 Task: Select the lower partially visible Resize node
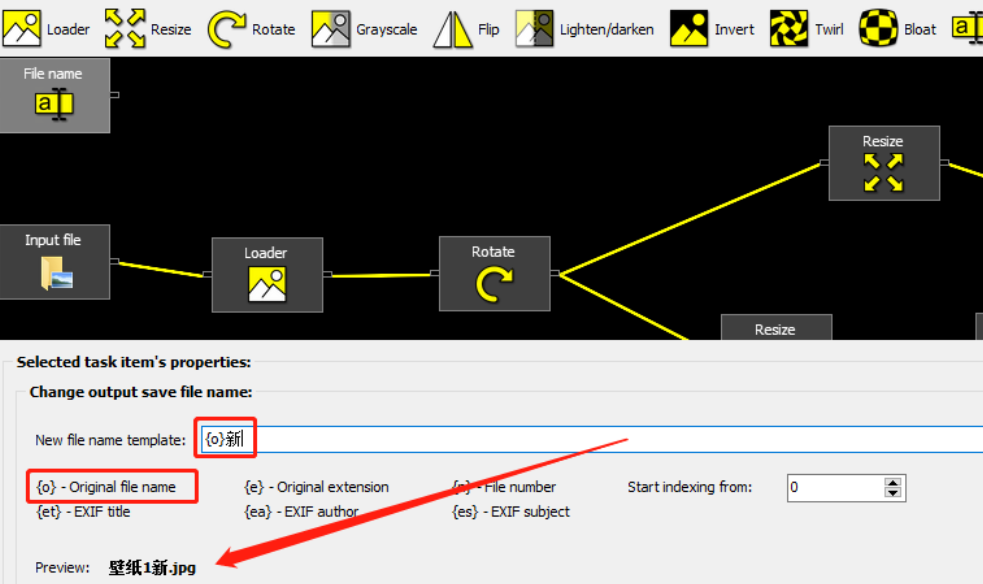(x=776, y=327)
